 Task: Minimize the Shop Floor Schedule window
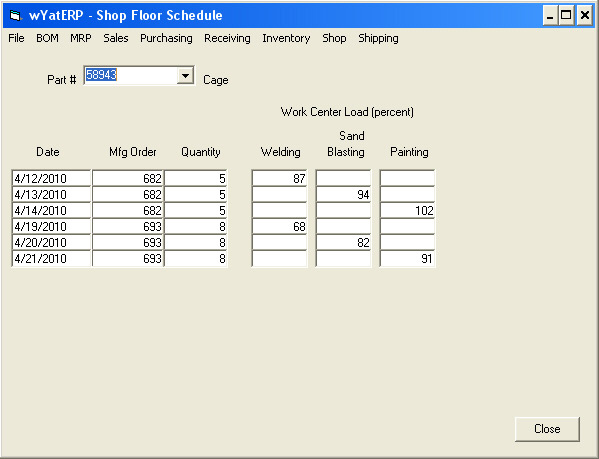click(x=550, y=16)
